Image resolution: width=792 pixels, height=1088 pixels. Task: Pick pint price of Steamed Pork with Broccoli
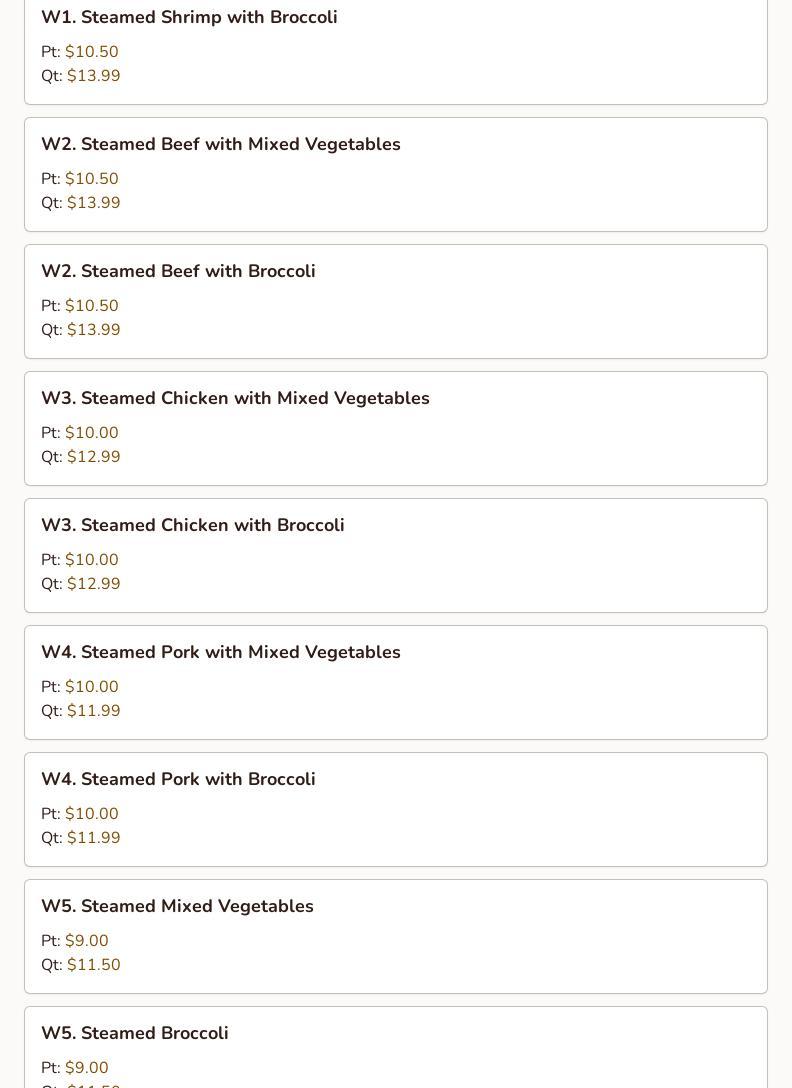click(x=91, y=814)
